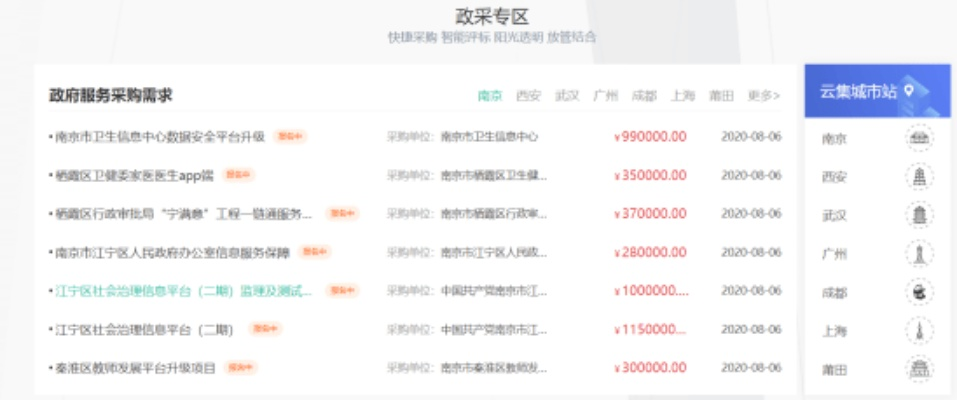Click the orange badge on 数据安全平台升级 row

(x=290, y=136)
